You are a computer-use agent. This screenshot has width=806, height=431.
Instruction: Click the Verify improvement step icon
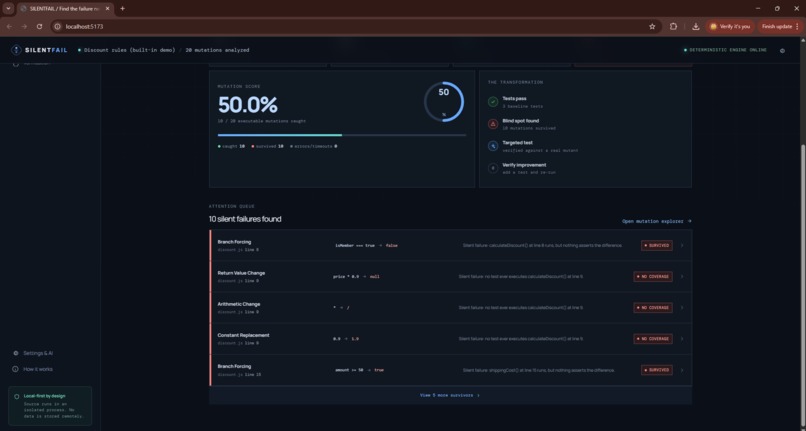(x=493, y=168)
